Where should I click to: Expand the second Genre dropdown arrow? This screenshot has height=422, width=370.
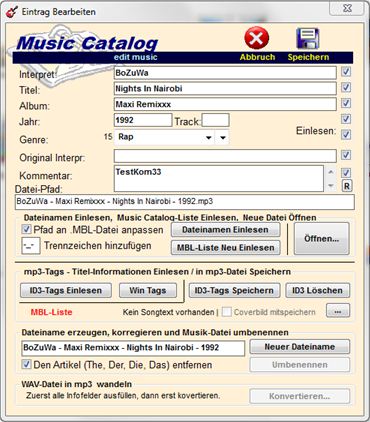pos(223,137)
